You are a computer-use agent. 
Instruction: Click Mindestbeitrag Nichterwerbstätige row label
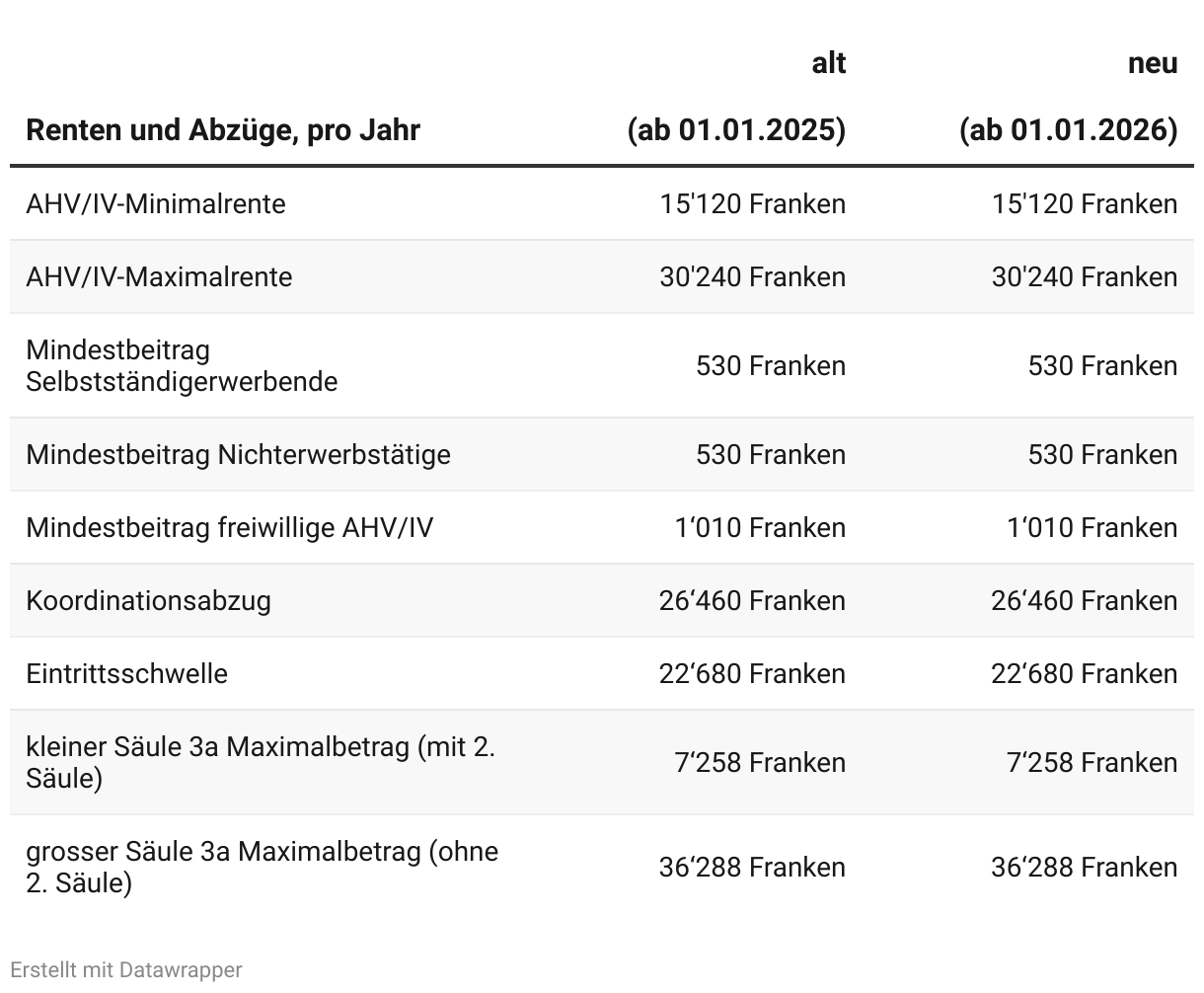point(238,455)
